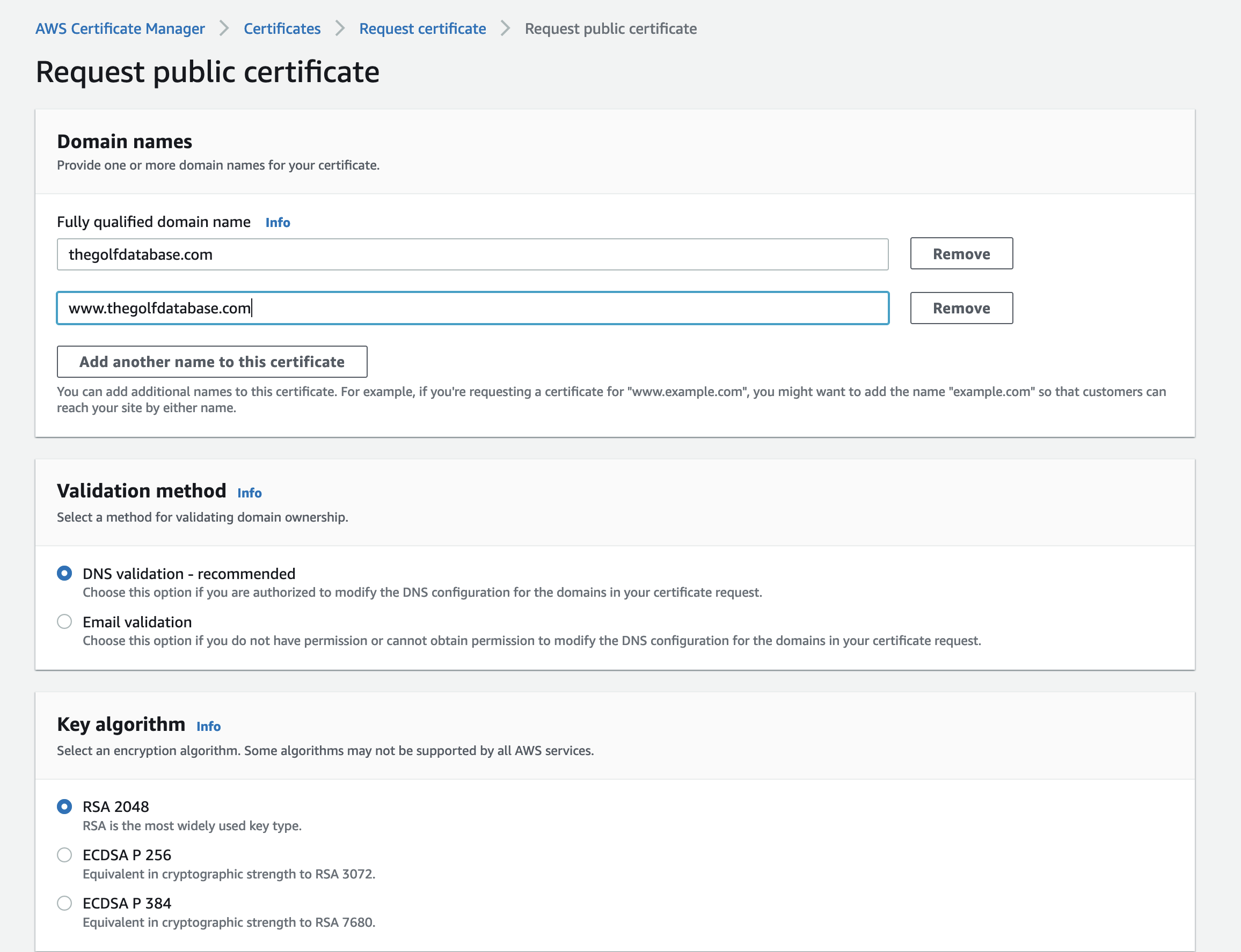Select RSA 2048 key algorithm
Viewport: 1241px width, 952px height.
coord(64,806)
